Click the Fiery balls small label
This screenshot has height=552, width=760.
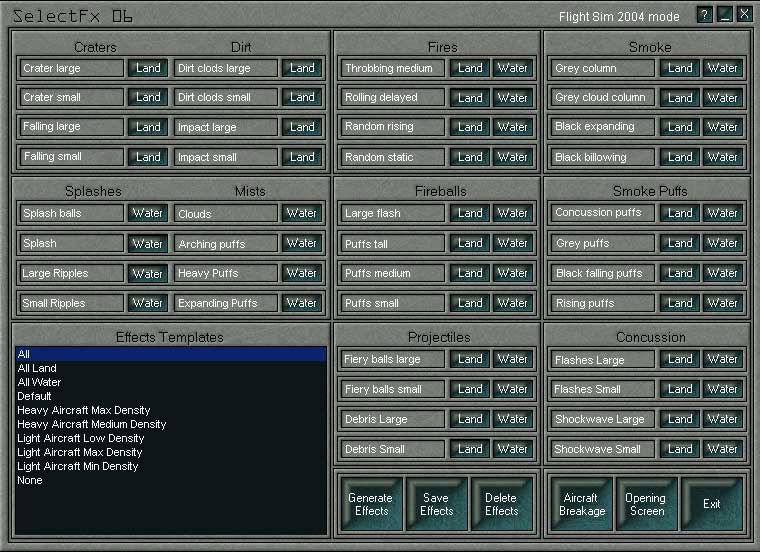pos(393,389)
